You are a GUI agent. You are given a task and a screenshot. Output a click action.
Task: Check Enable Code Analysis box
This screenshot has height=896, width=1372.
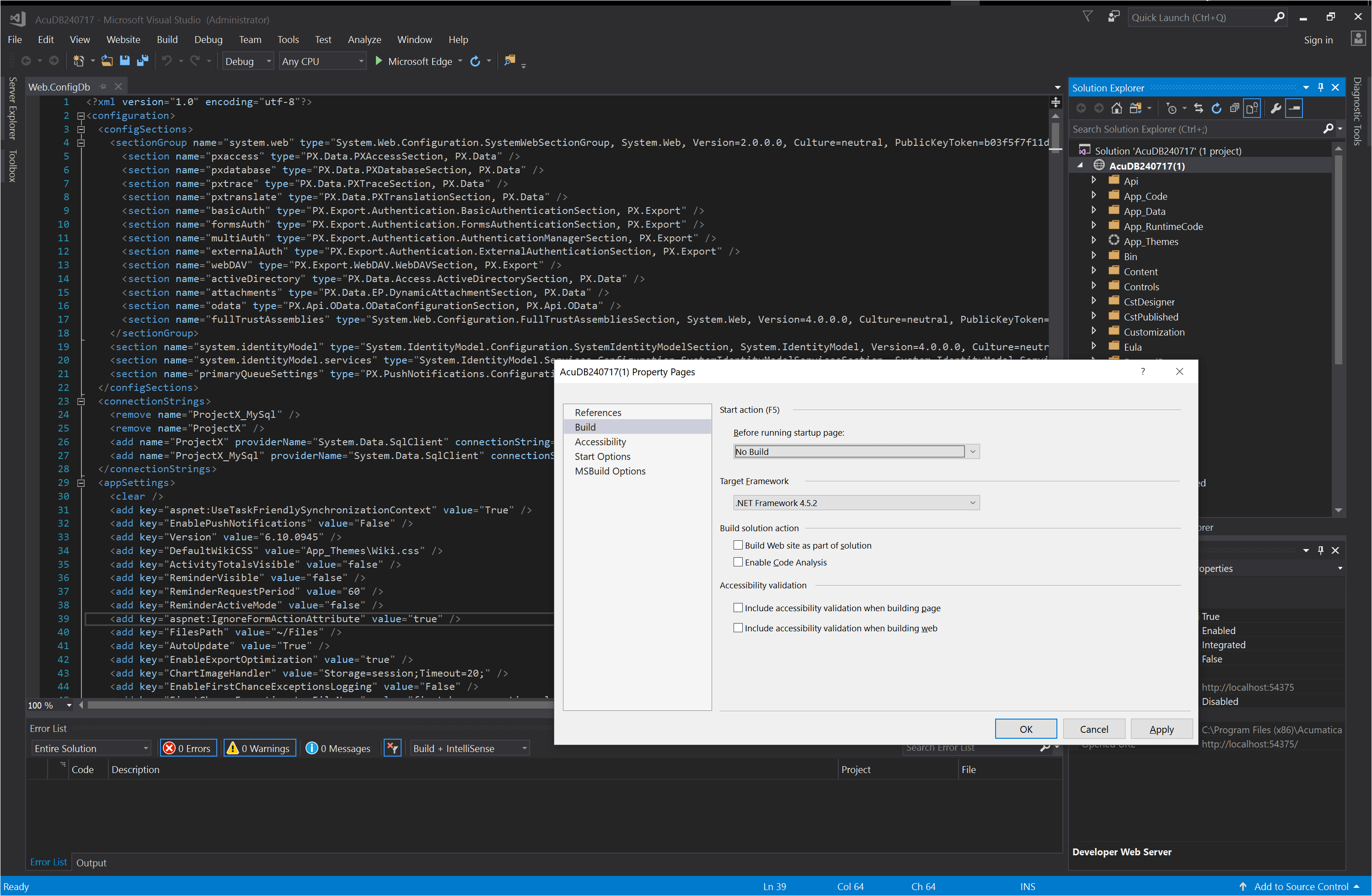(738, 562)
